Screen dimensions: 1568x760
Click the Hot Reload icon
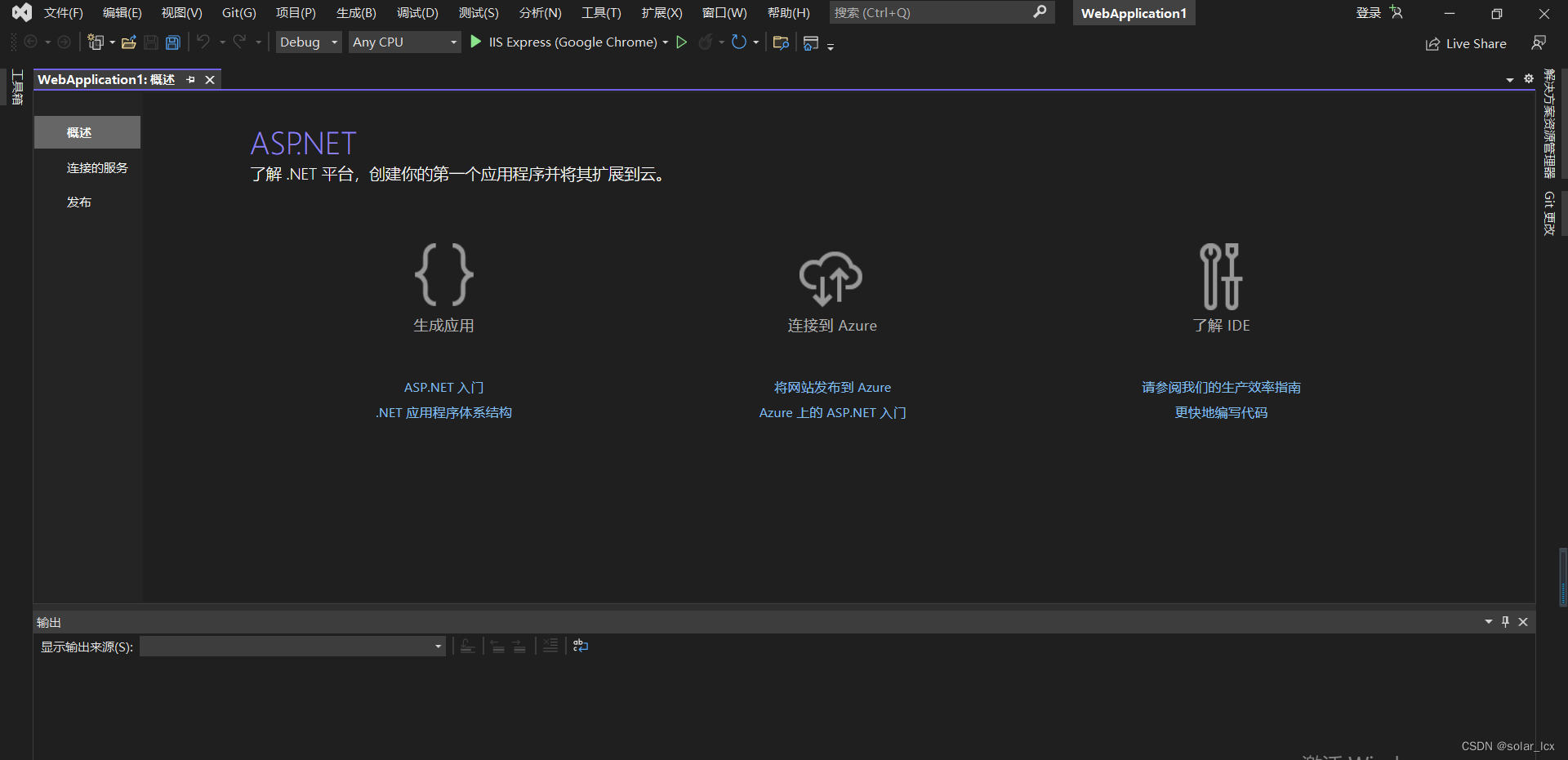coord(707,42)
